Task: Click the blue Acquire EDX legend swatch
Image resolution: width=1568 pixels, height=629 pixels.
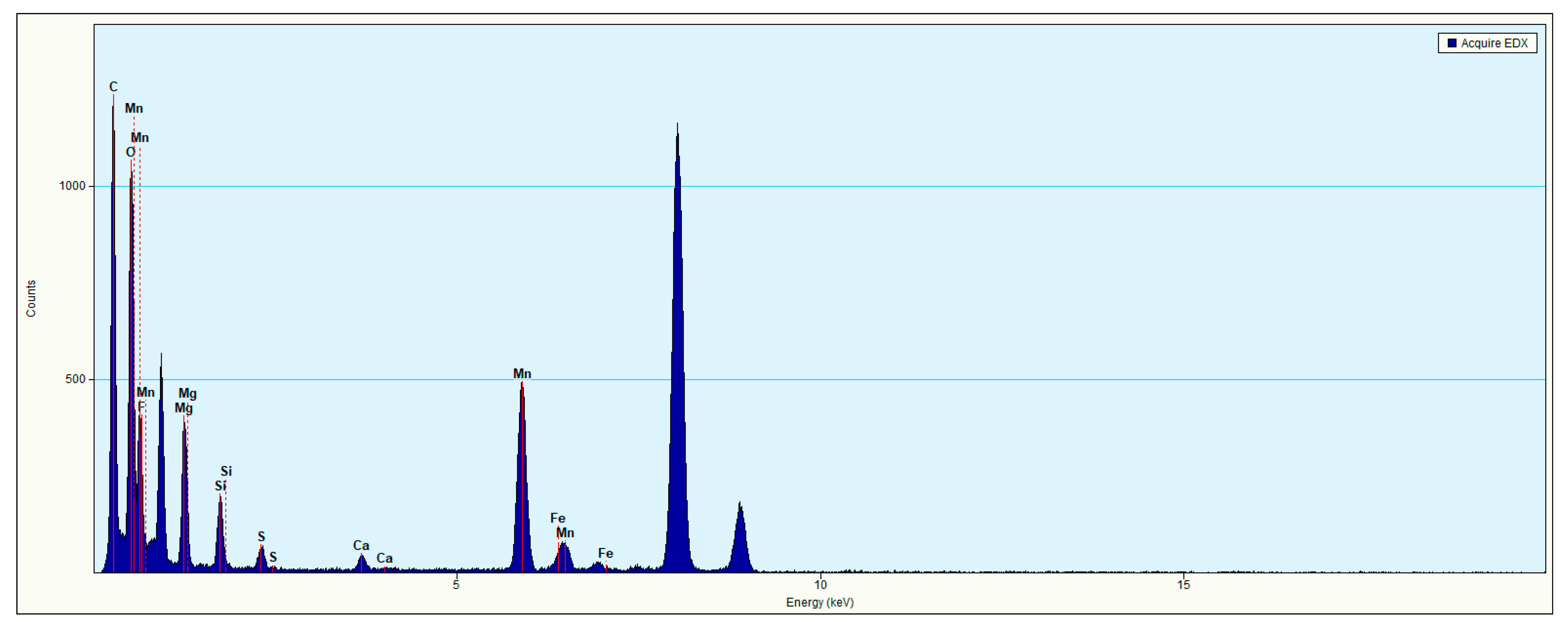Action: coord(1452,43)
